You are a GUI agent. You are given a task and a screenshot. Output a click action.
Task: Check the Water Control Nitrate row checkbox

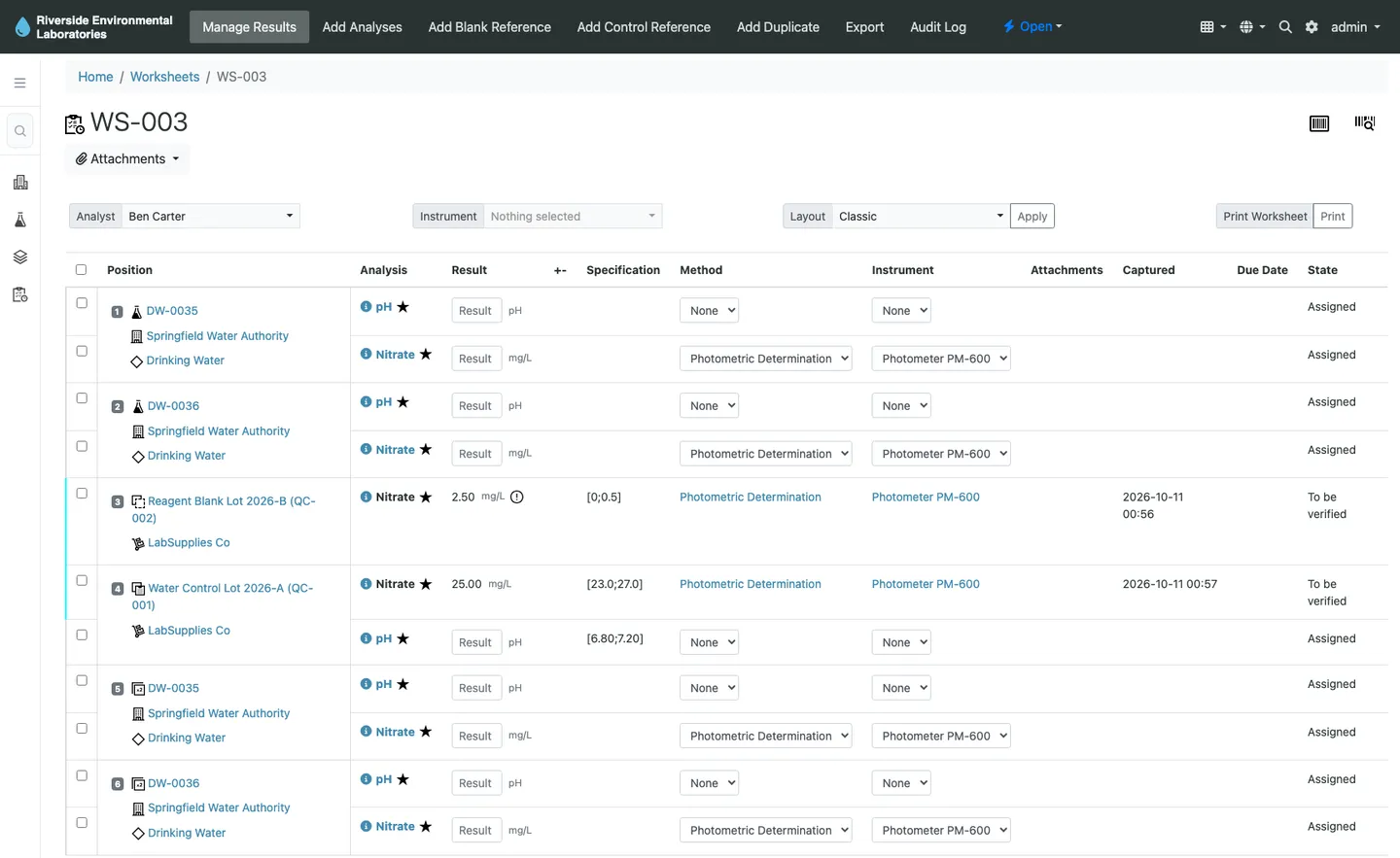point(82,581)
